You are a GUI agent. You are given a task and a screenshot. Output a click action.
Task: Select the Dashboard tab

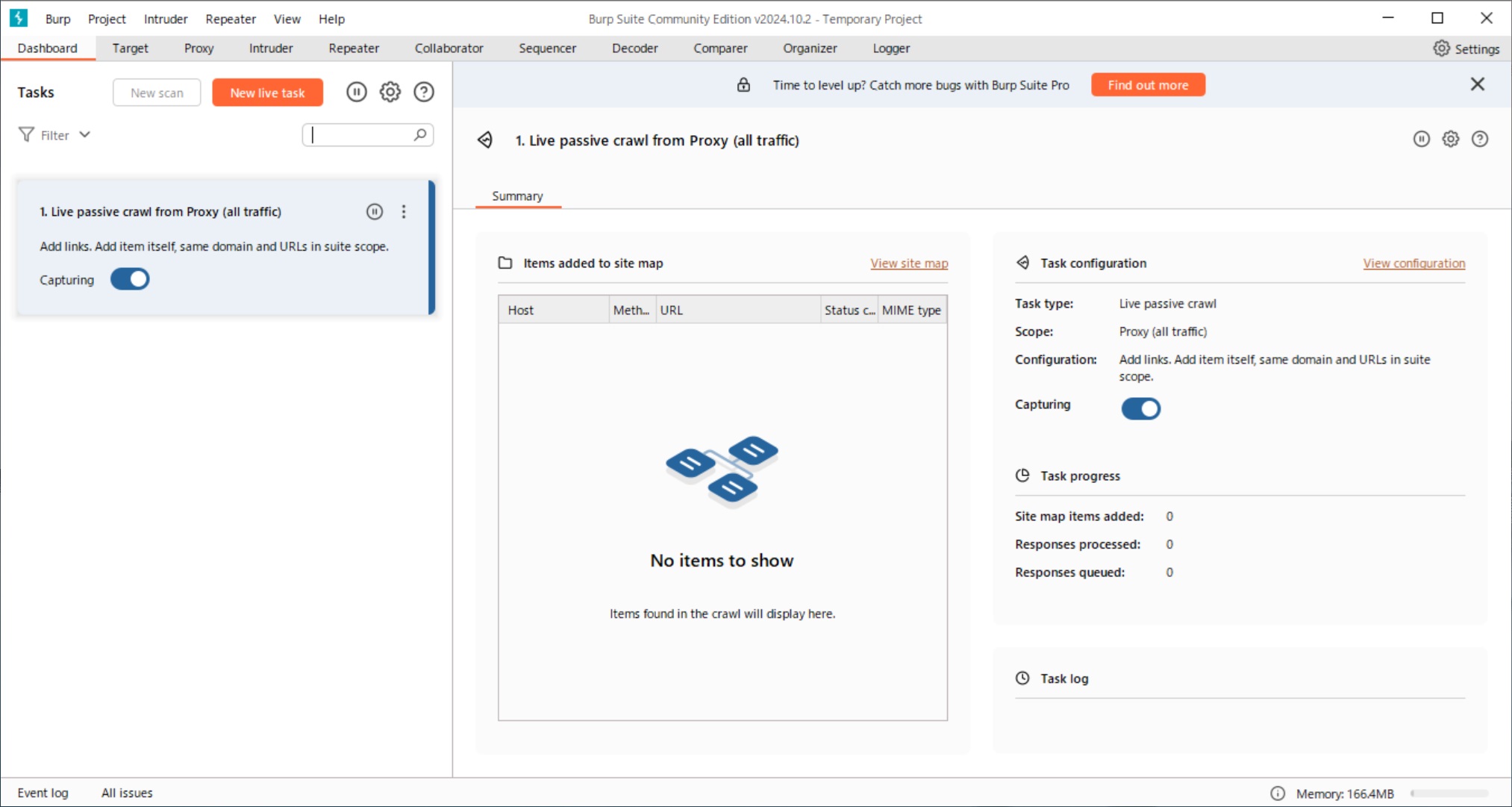(x=47, y=48)
